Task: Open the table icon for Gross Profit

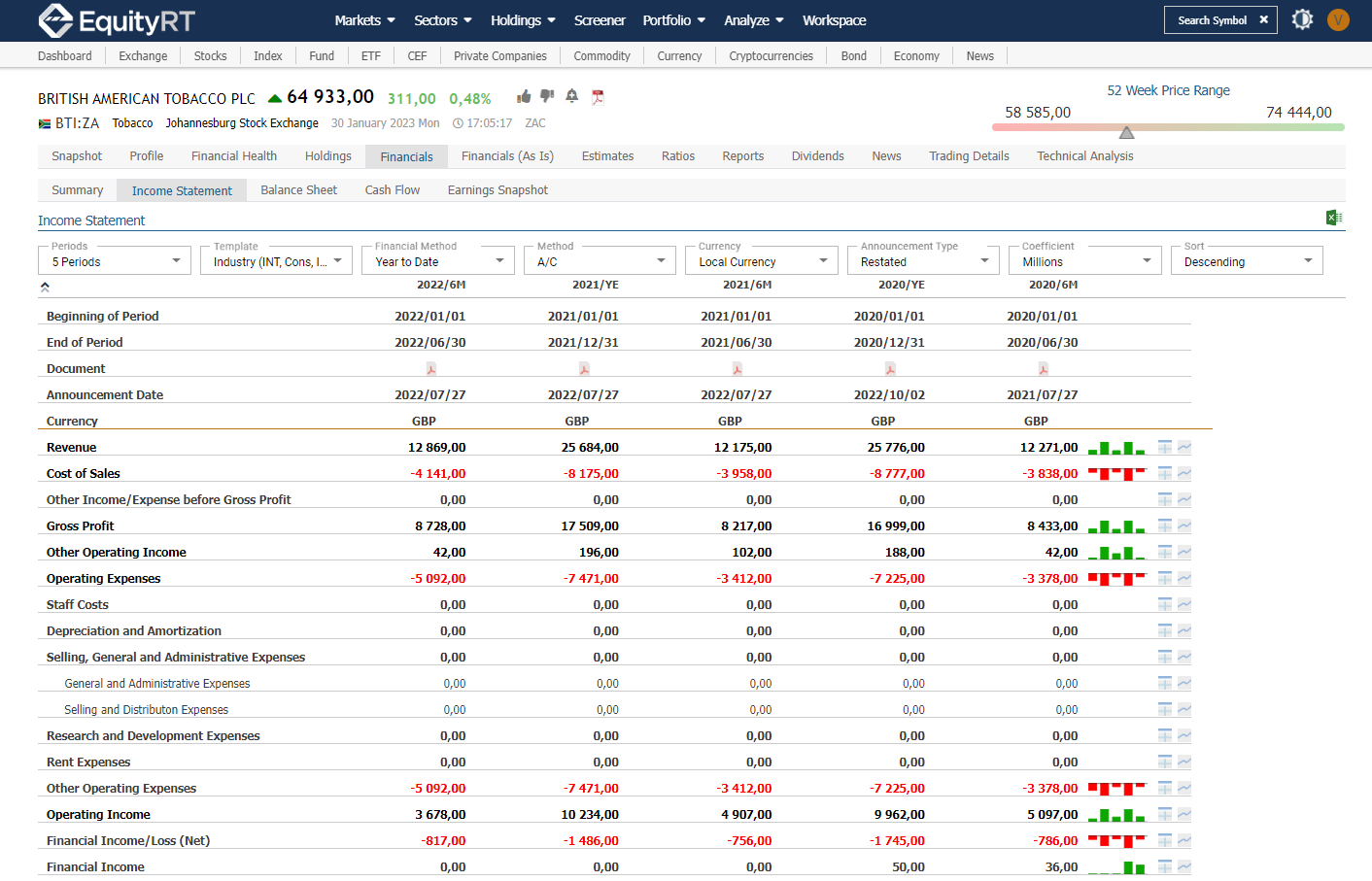Action: click(x=1165, y=525)
